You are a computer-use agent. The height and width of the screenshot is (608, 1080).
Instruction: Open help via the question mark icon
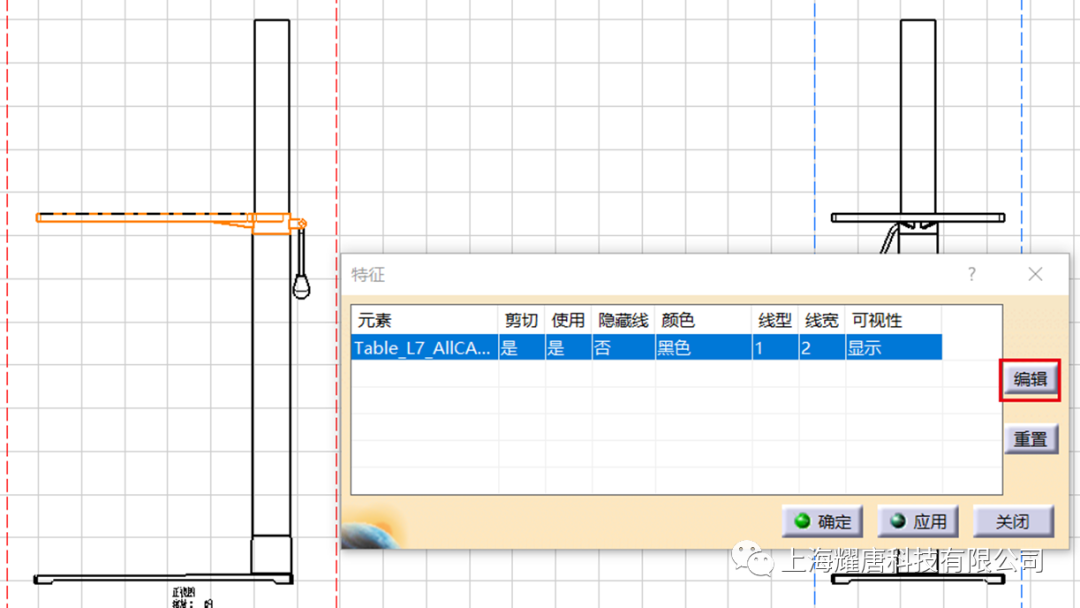point(971,274)
